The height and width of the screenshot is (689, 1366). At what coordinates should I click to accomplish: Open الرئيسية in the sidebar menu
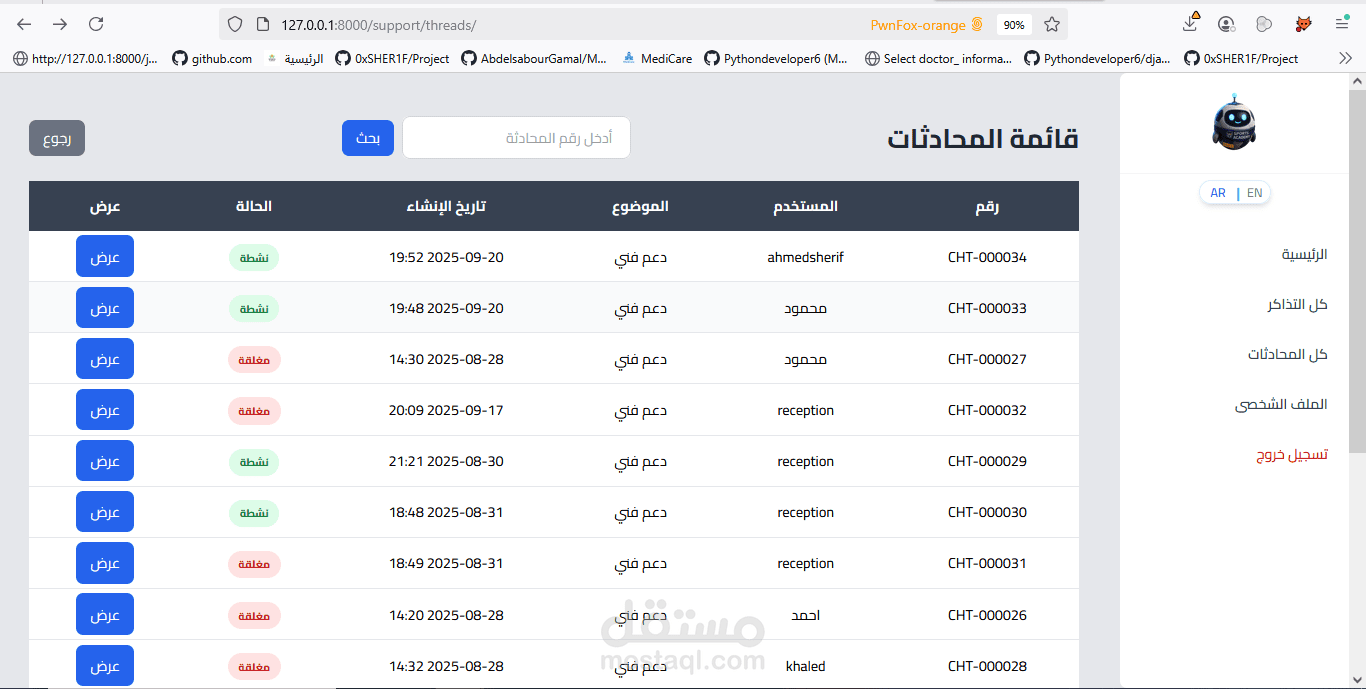tap(1304, 254)
